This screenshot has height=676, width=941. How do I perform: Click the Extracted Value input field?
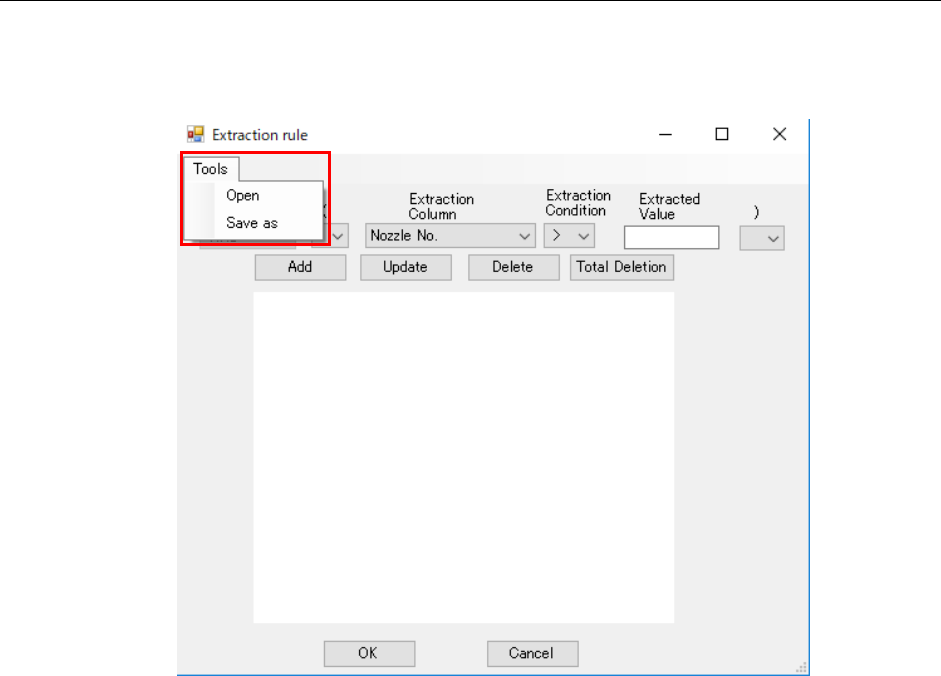[x=672, y=237]
